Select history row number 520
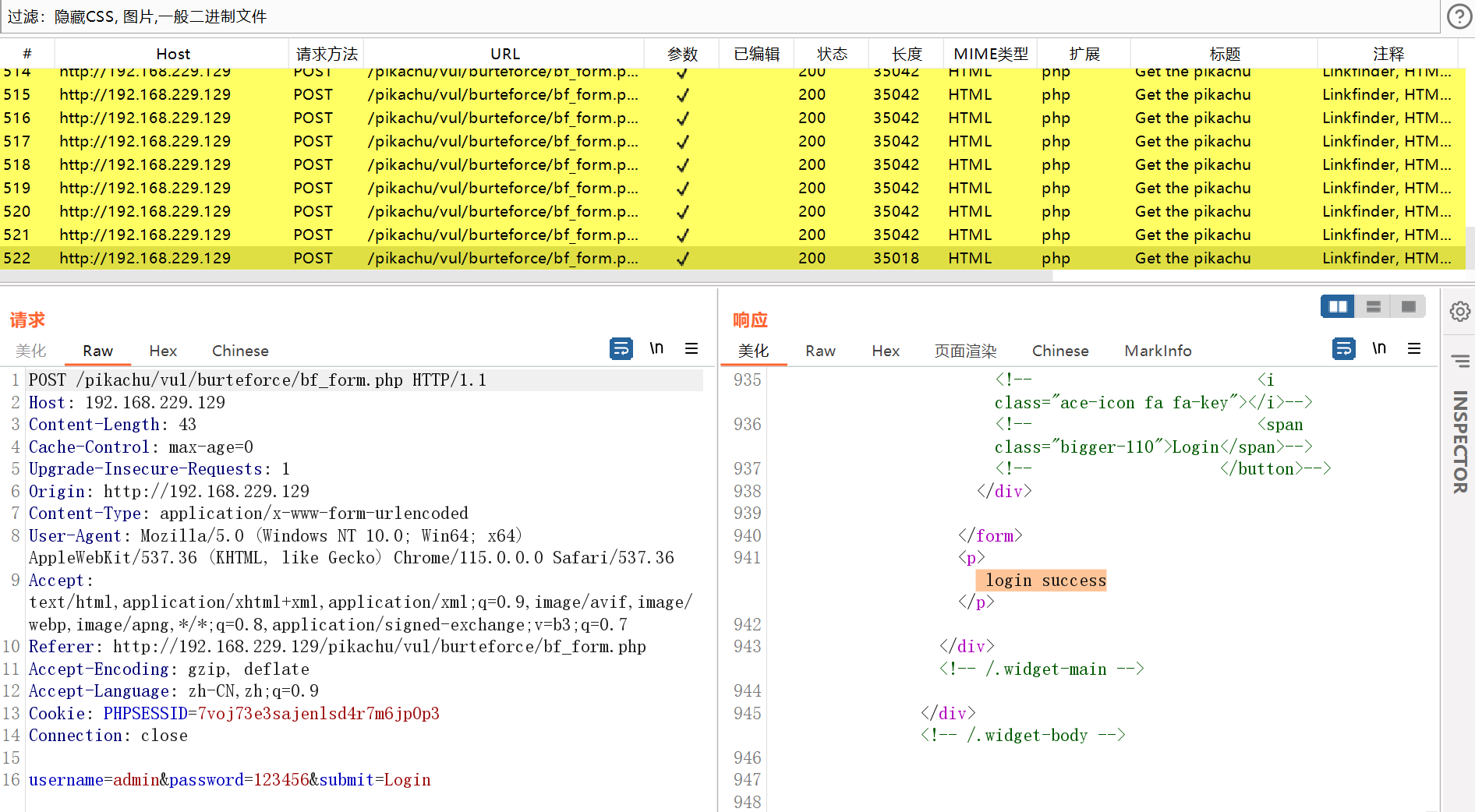The image size is (1475, 812). pos(733,211)
